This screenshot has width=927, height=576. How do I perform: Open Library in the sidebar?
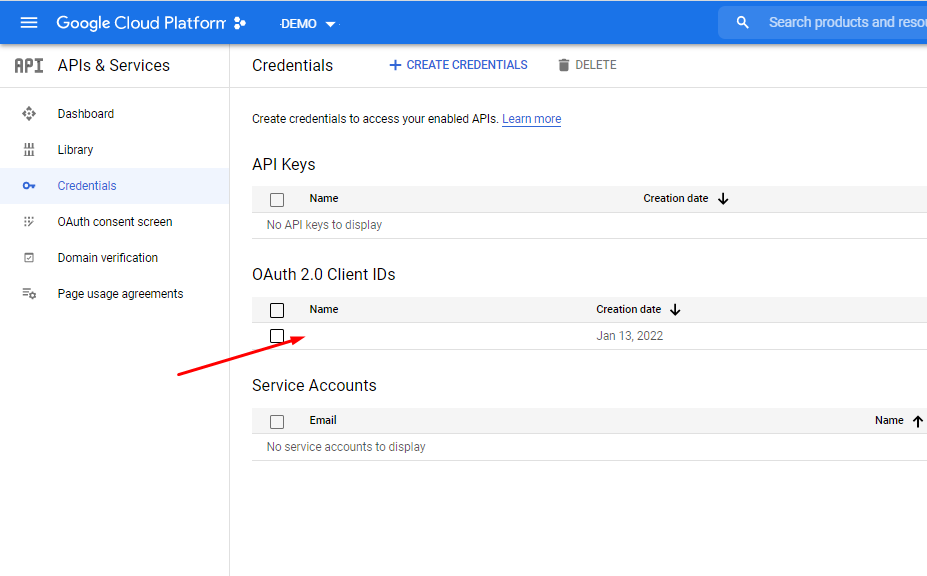[x=75, y=150]
